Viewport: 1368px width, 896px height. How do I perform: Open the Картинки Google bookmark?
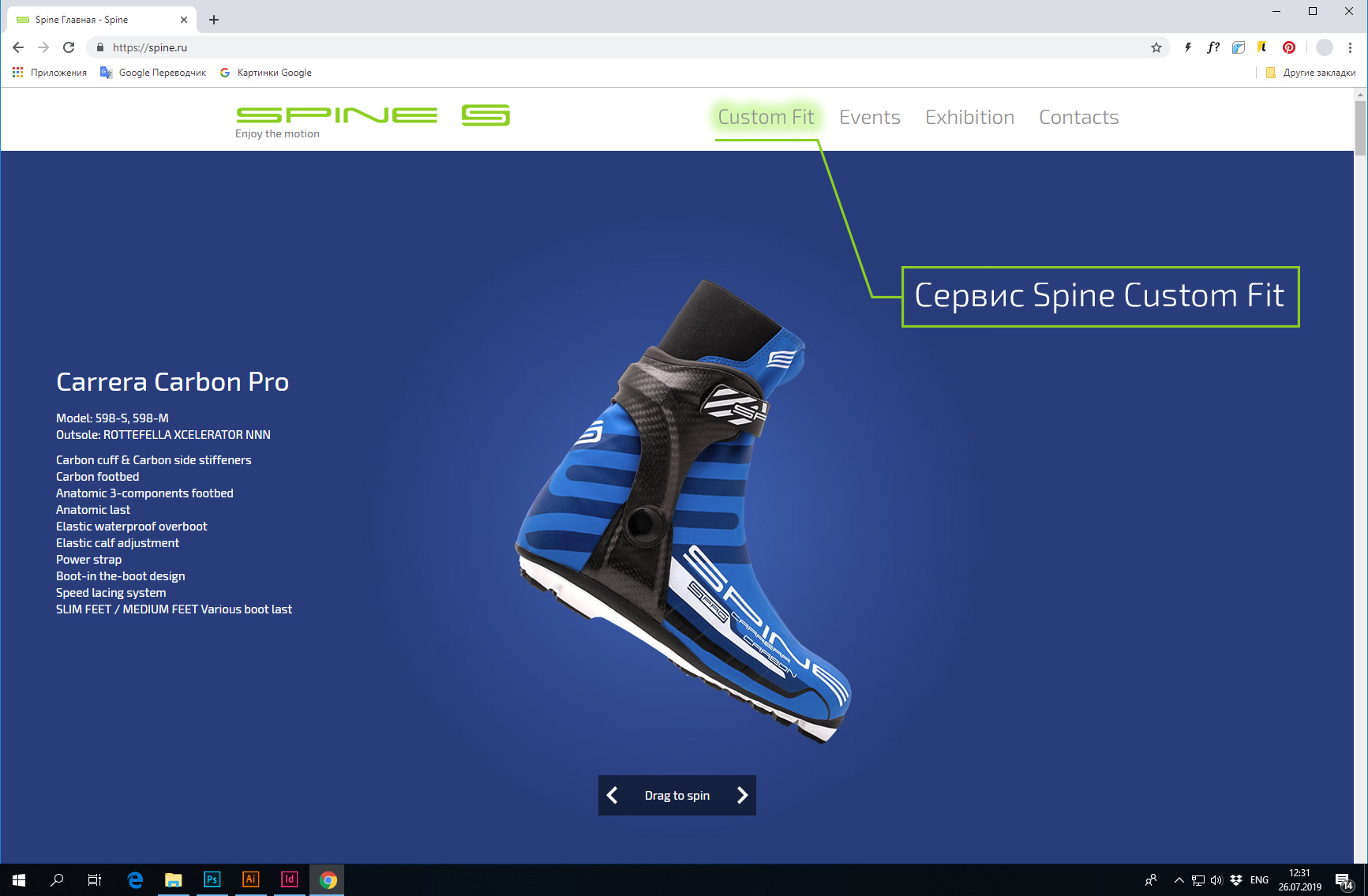[x=265, y=73]
